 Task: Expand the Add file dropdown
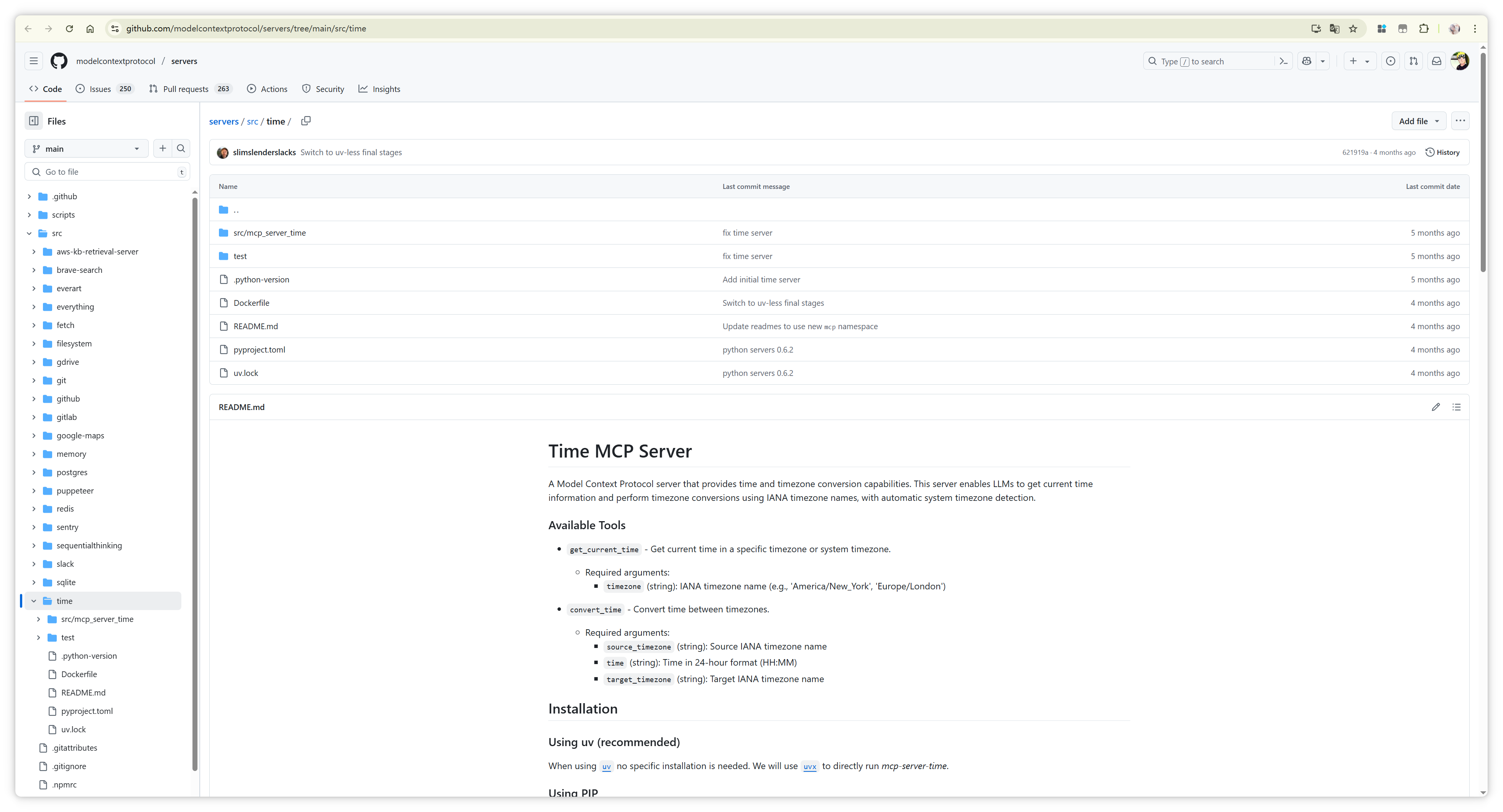(1418, 121)
